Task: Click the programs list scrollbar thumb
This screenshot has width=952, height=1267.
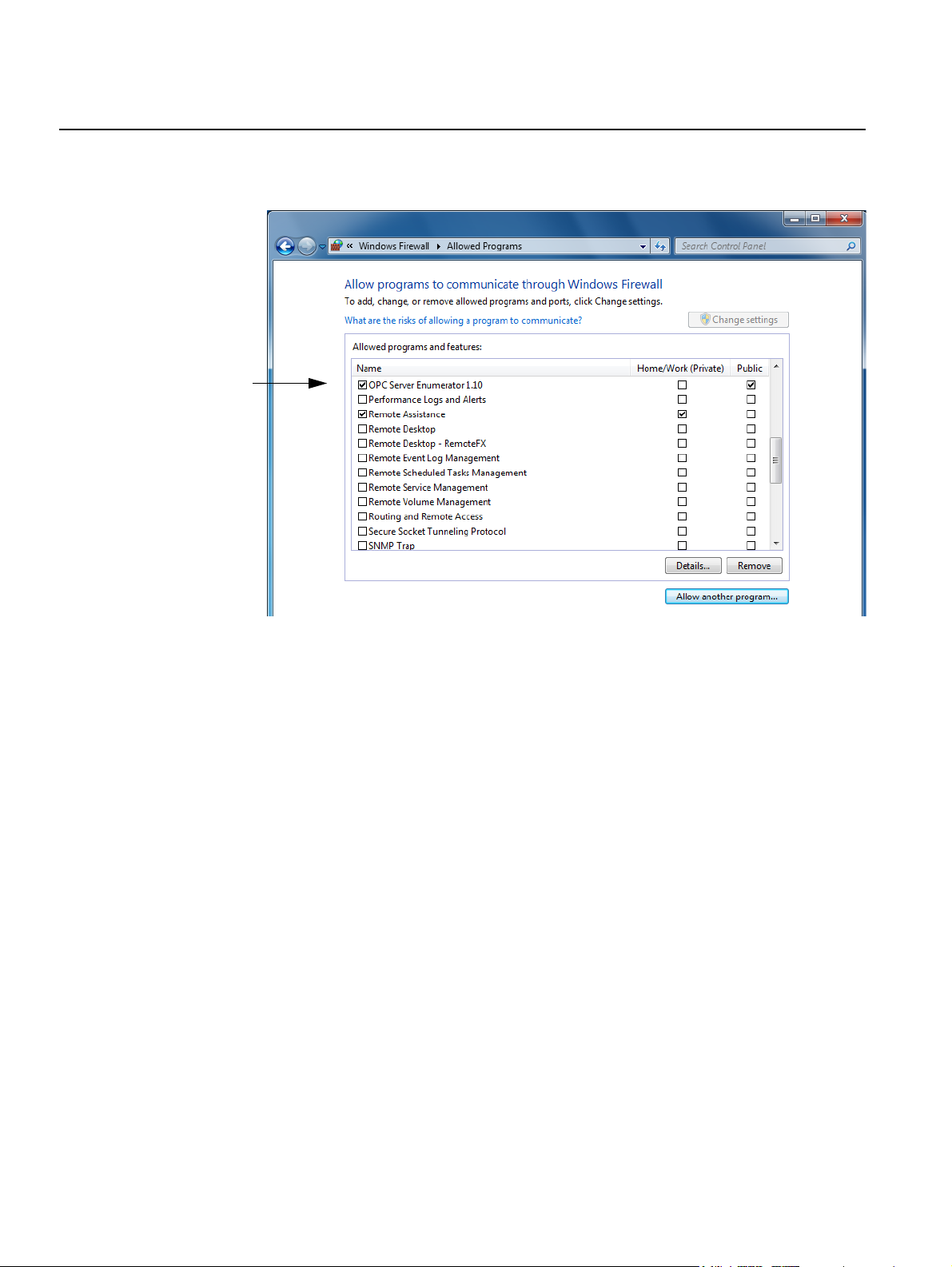Action: point(775,460)
